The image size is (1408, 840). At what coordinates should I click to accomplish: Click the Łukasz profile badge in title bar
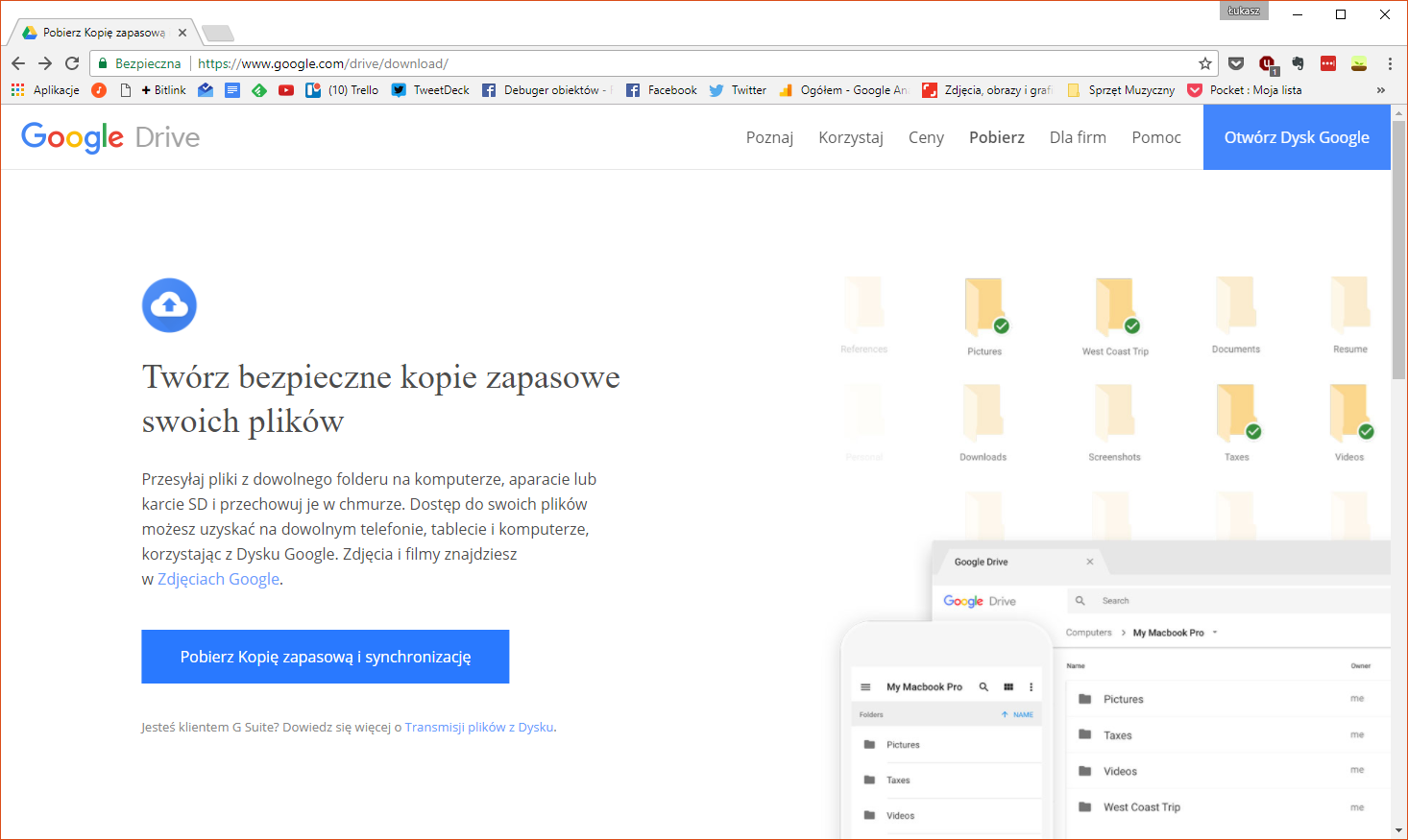(1244, 11)
